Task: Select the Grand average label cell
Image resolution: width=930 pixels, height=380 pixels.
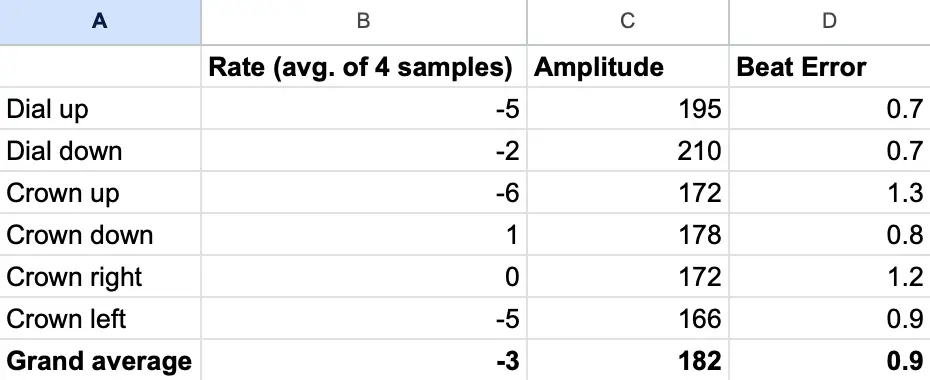Action: click(100, 360)
